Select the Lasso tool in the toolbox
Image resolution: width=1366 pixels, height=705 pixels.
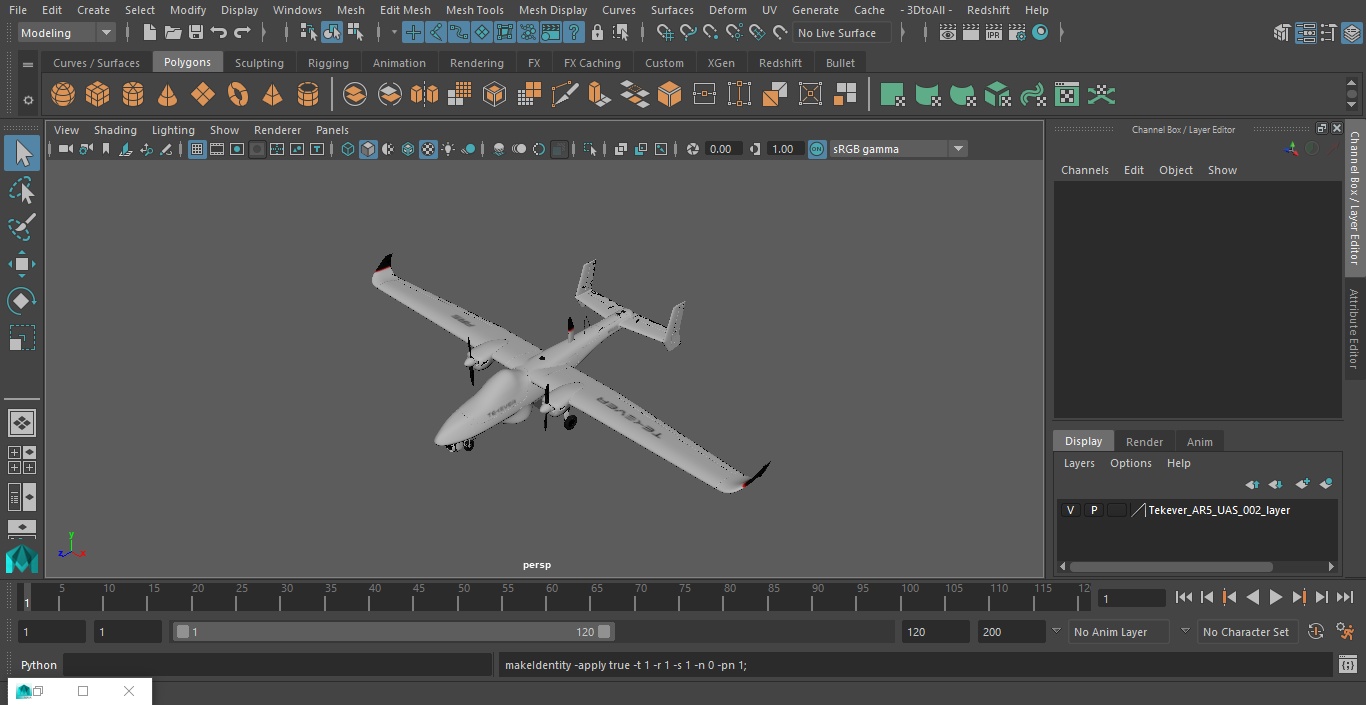coord(22,190)
